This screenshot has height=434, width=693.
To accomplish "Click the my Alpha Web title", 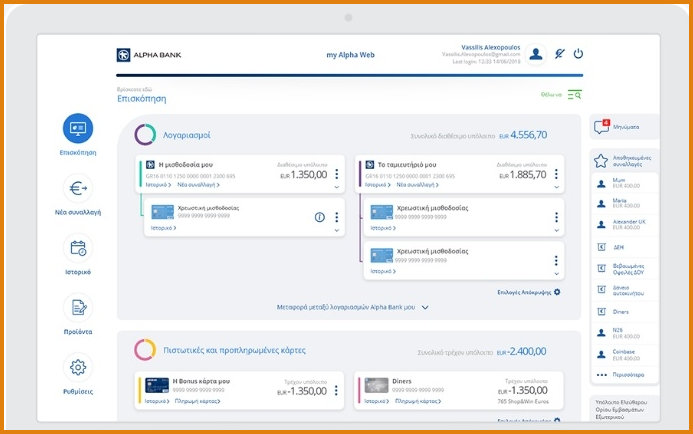I will (x=350, y=55).
